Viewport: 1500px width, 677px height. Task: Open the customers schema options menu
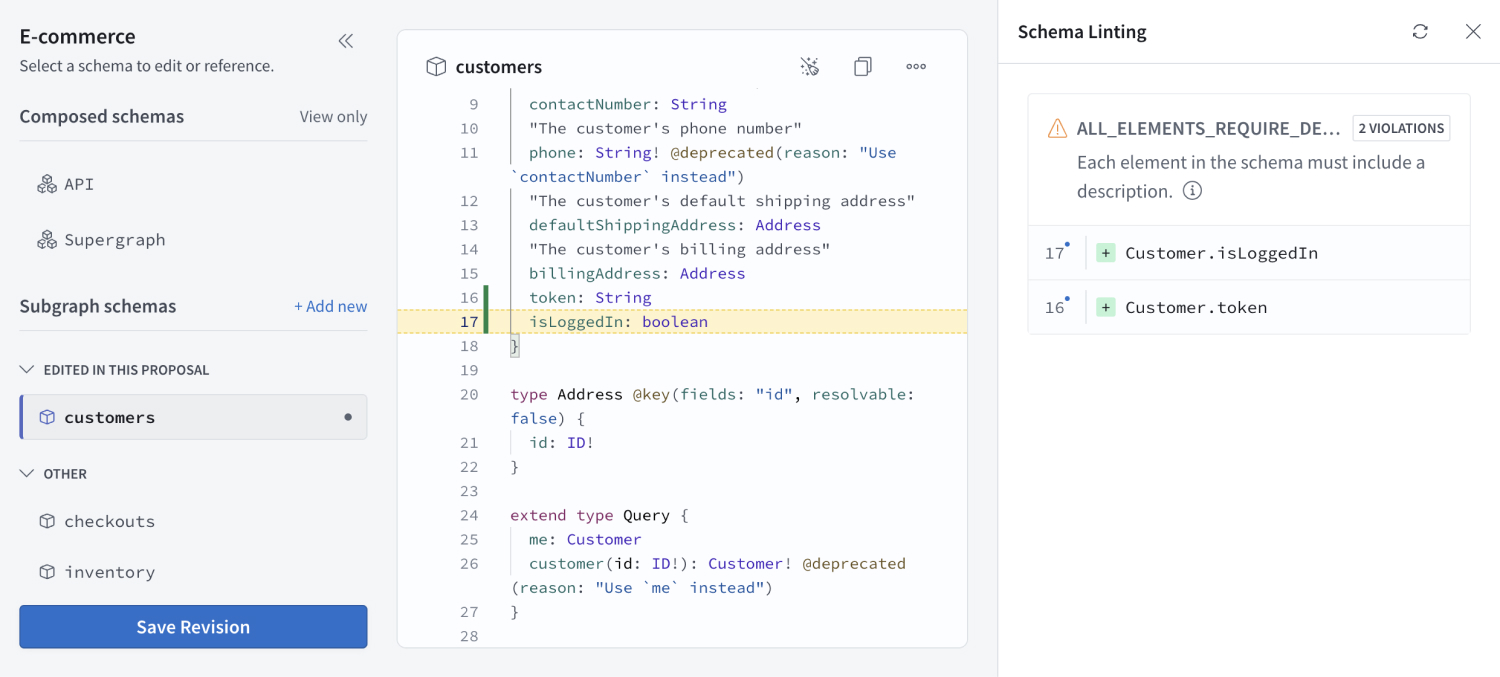915,65
